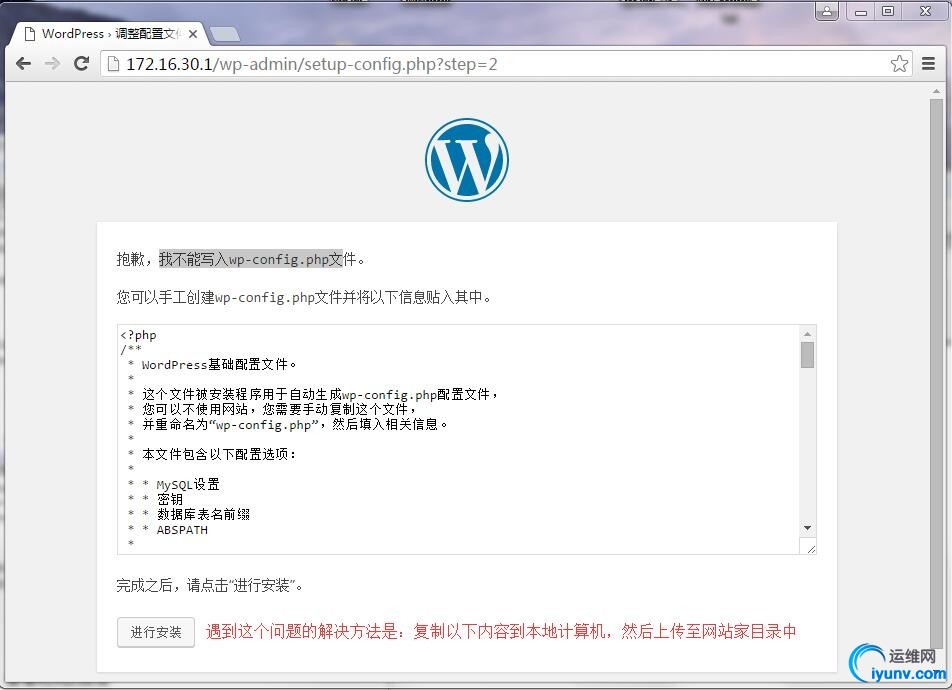Click the WordPress logo
Viewport: 952px width, 690px height.
point(467,160)
